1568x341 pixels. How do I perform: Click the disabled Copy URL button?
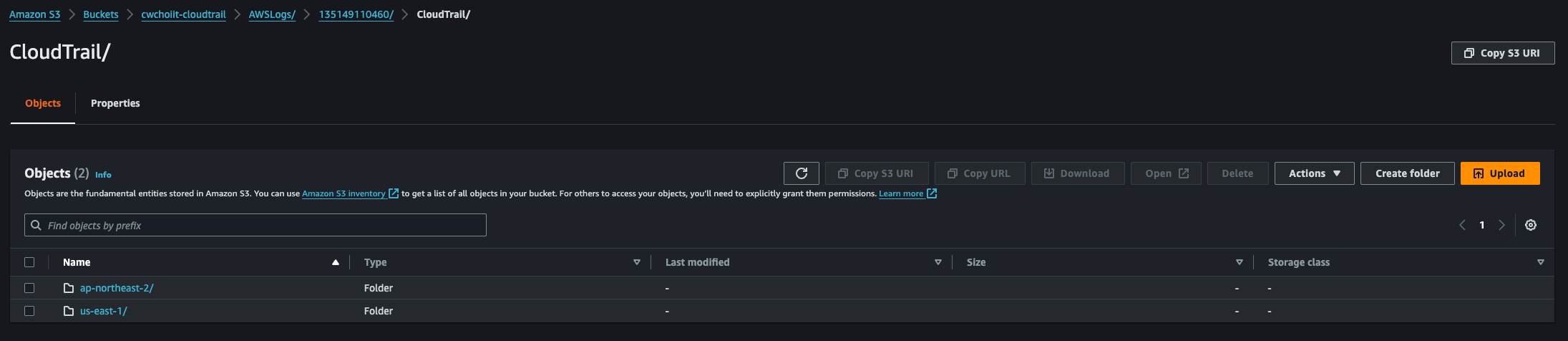(980, 173)
